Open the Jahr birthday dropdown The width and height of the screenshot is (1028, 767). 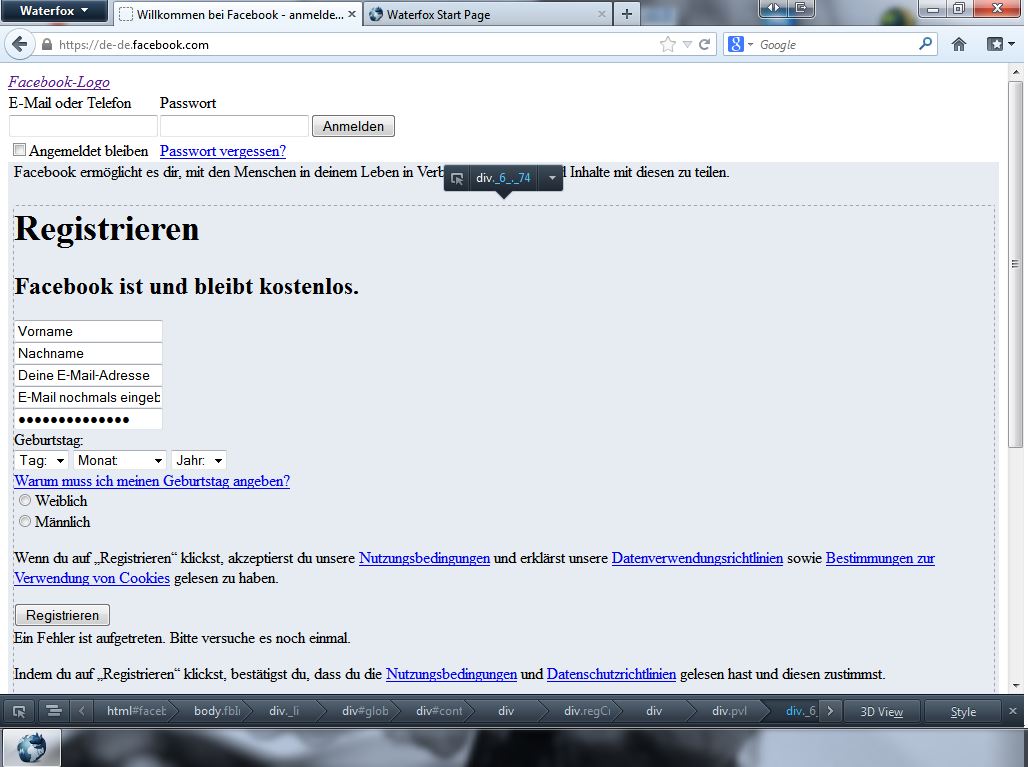point(199,460)
